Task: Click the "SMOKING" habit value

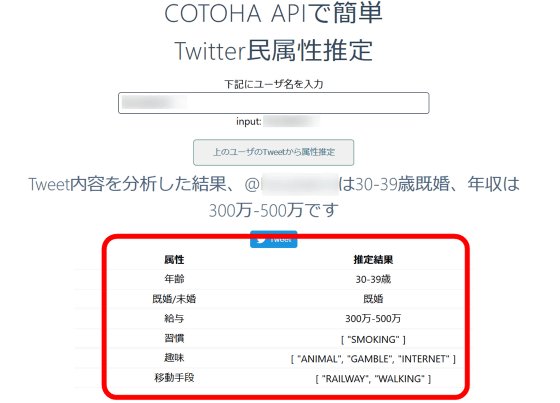Action: pyautogui.click(x=373, y=339)
